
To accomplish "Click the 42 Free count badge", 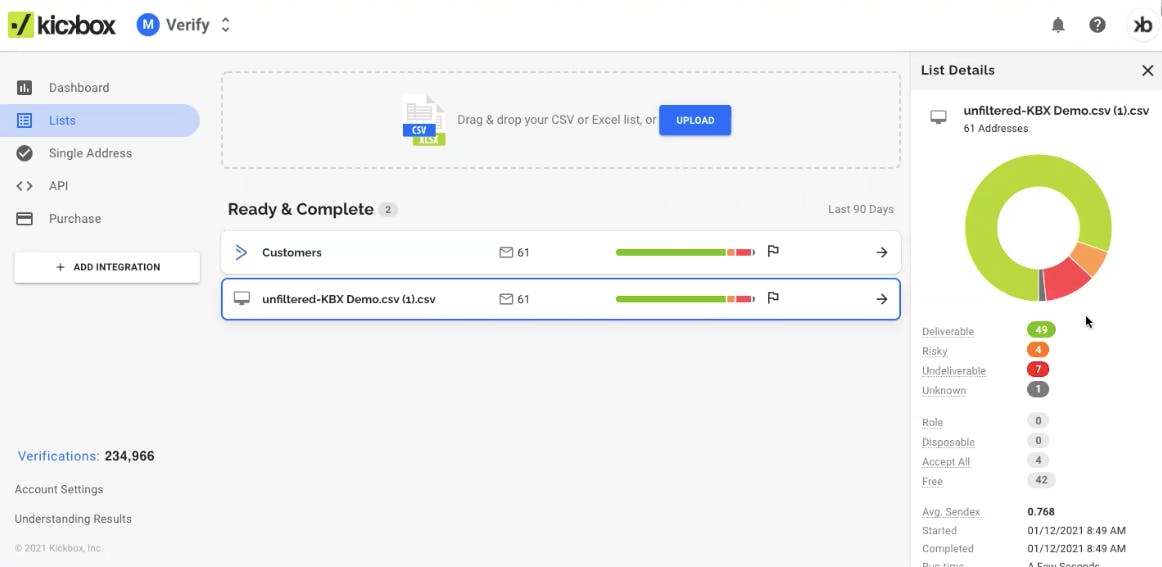I will (1041, 480).
